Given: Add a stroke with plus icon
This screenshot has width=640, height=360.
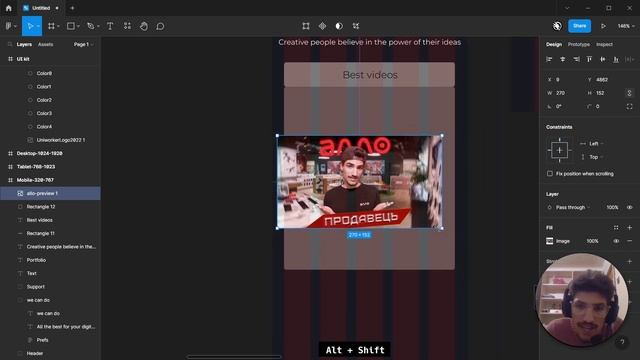Looking at the screenshot, I should click(629, 261).
